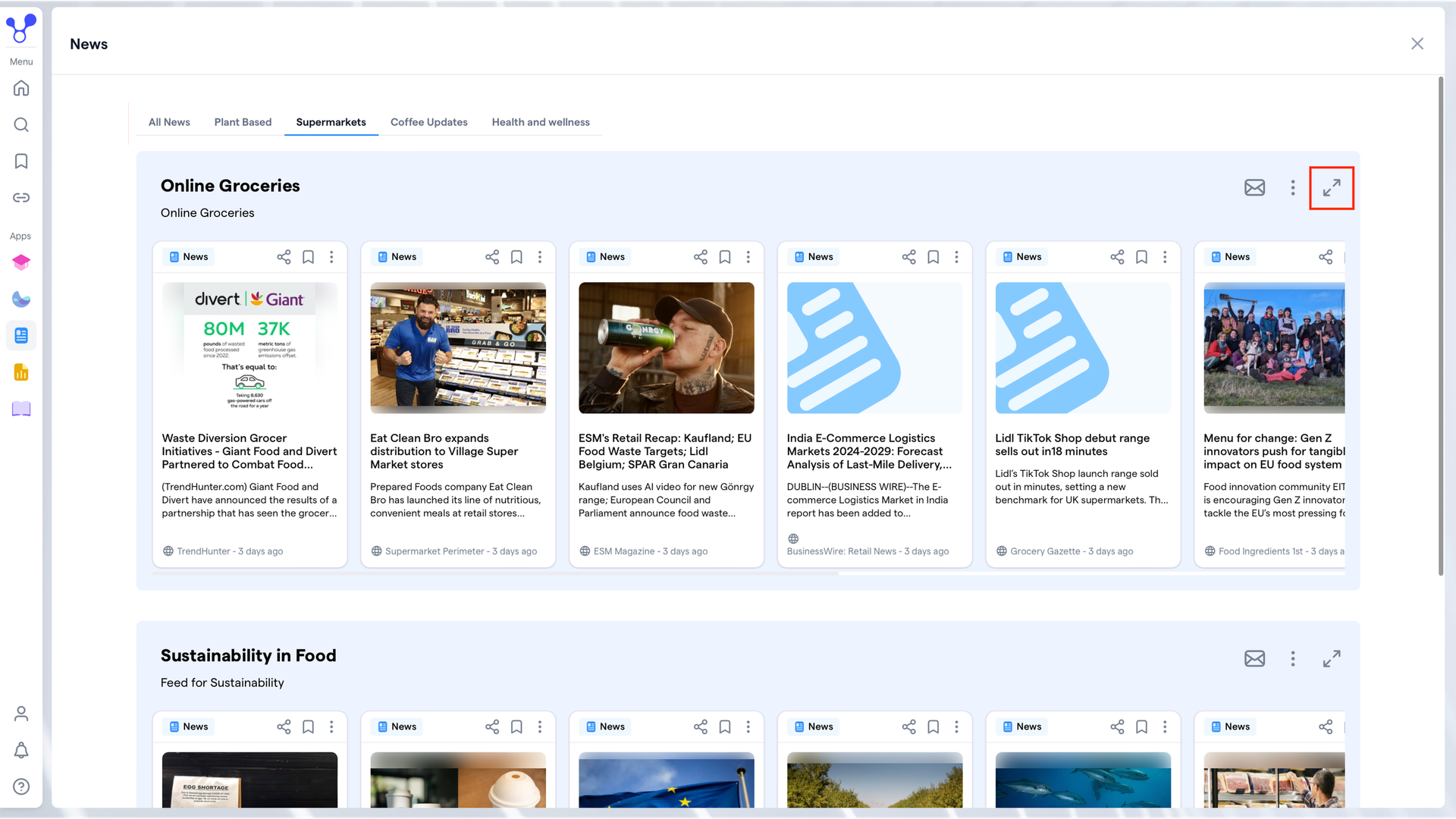Bookmark the India E-Commerce Logistics article
The image size is (1456, 819).
click(x=934, y=257)
